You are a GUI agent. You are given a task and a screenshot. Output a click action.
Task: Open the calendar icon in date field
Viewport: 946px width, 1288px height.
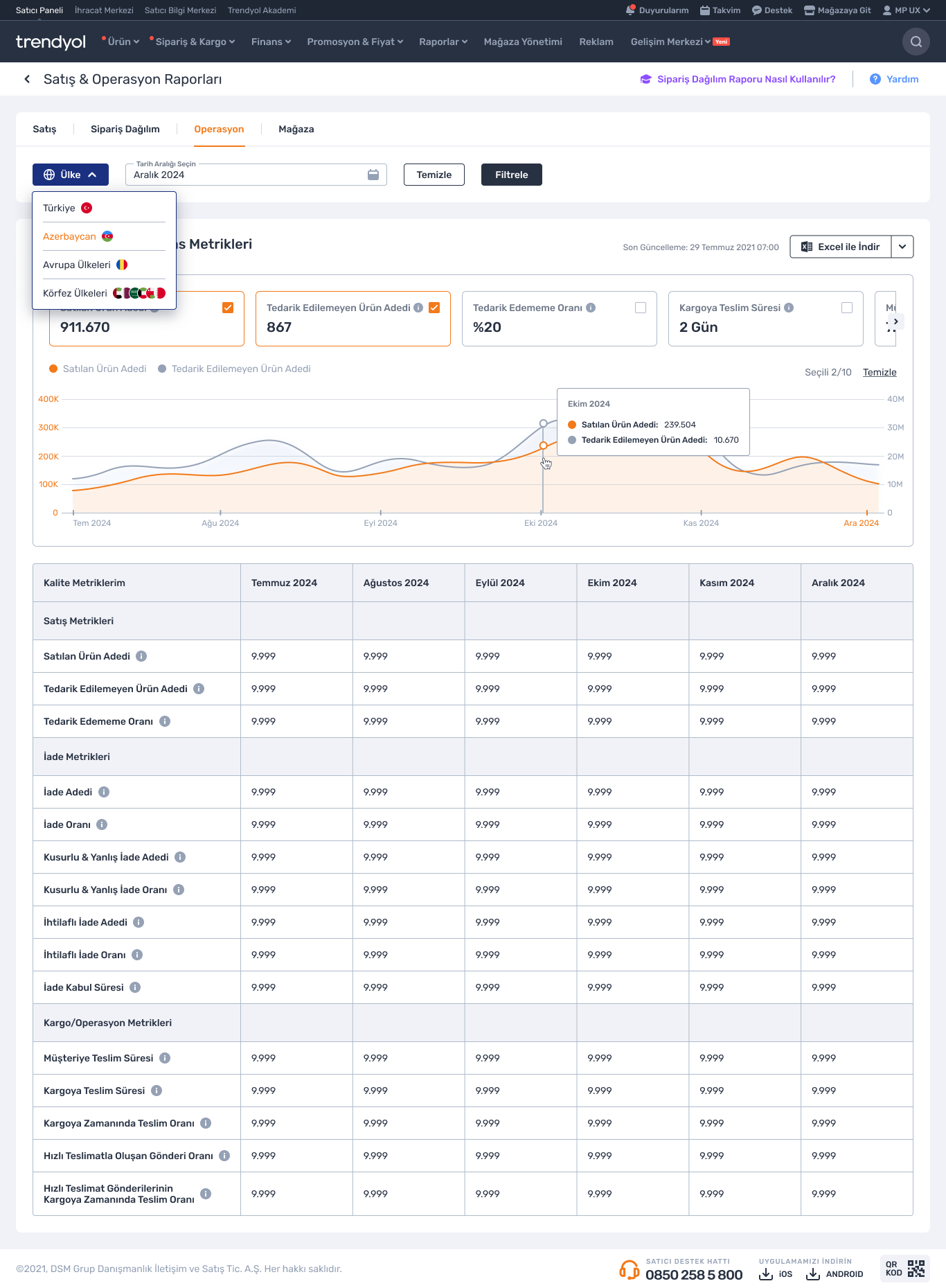pyautogui.click(x=373, y=175)
